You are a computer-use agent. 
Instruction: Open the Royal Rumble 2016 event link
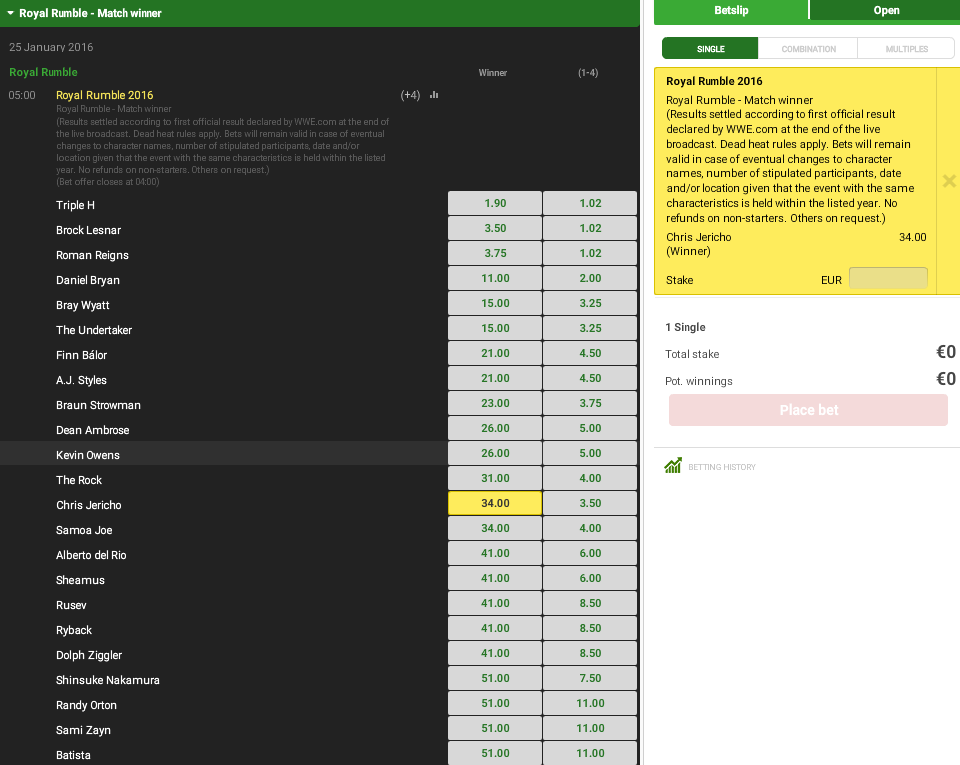pyautogui.click(x=105, y=95)
